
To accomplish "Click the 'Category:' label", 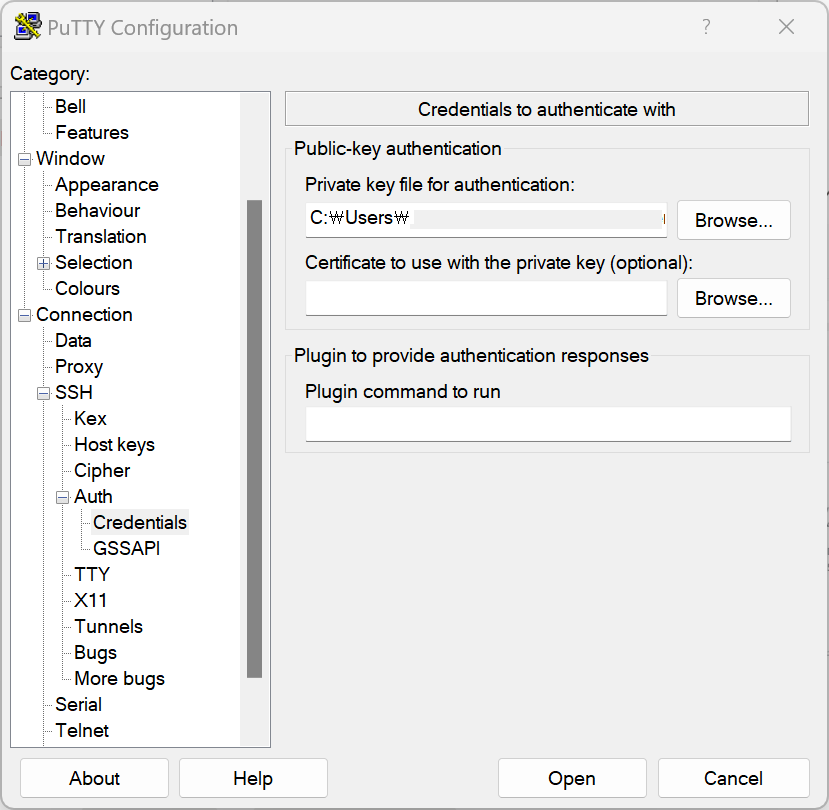I will (50, 73).
